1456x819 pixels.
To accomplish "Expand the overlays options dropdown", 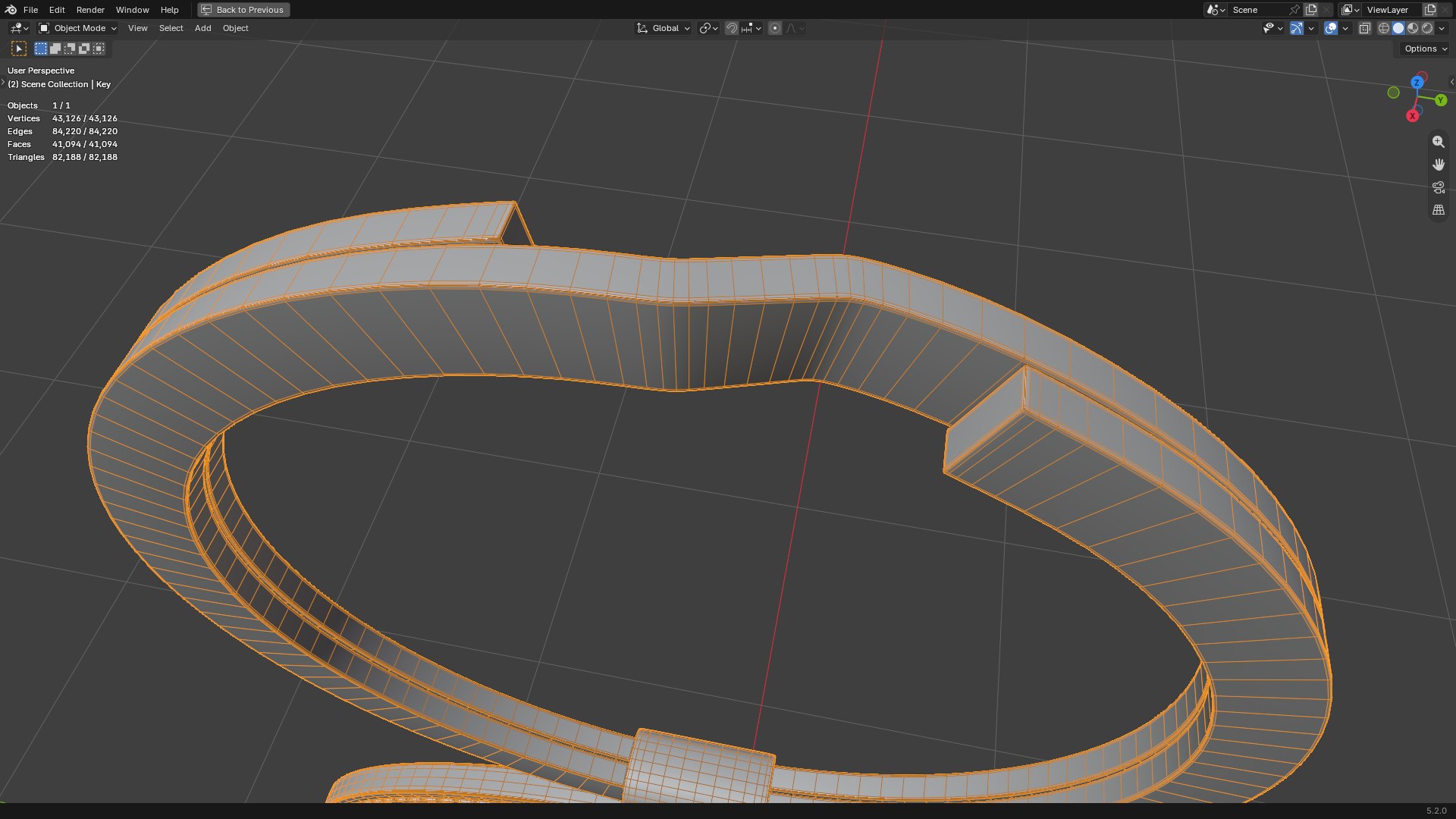I will pos(1345,28).
